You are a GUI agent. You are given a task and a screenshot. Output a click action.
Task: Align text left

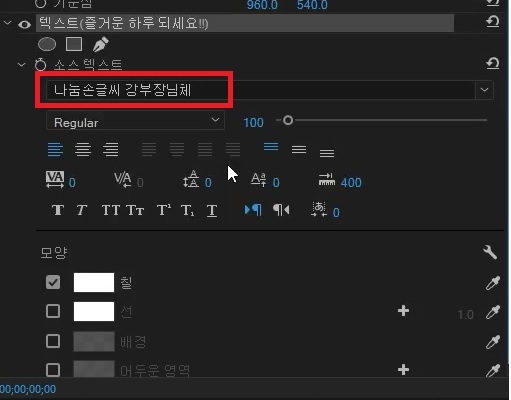pos(55,149)
